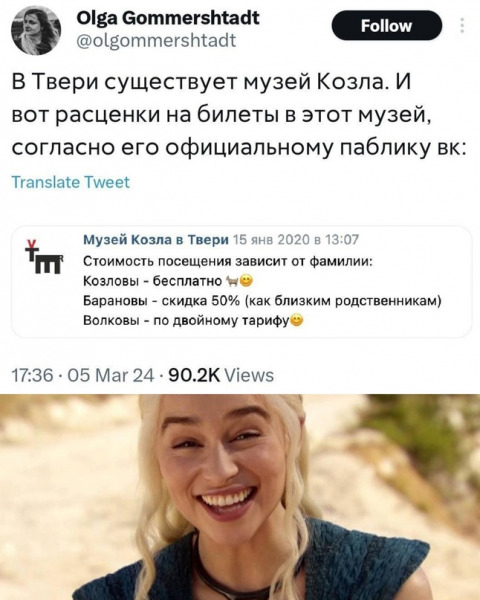View the 90.2K Views count
The height and width of the screenshot is (600, 480).
click(x=221, y=375)
